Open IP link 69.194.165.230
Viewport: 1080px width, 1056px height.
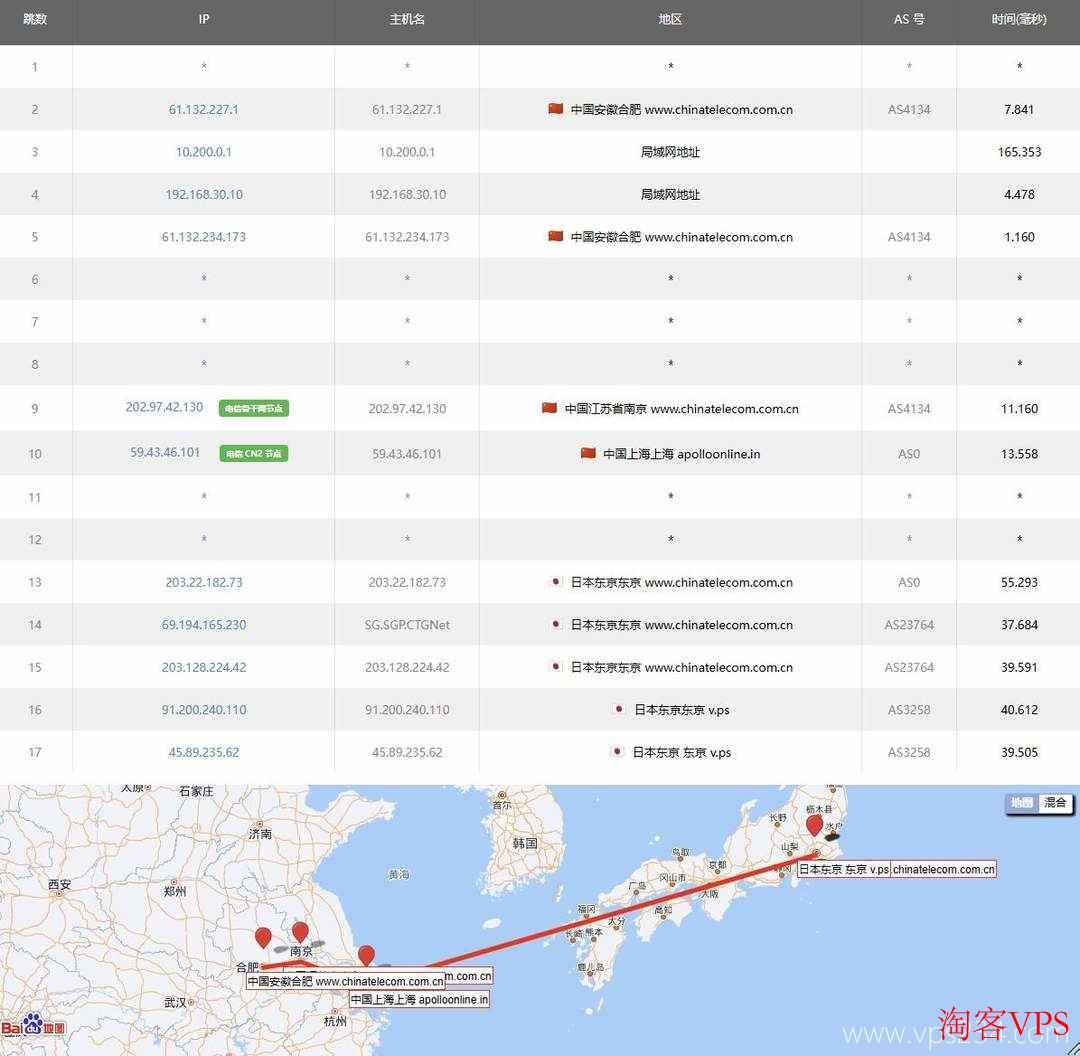point(203,625)
